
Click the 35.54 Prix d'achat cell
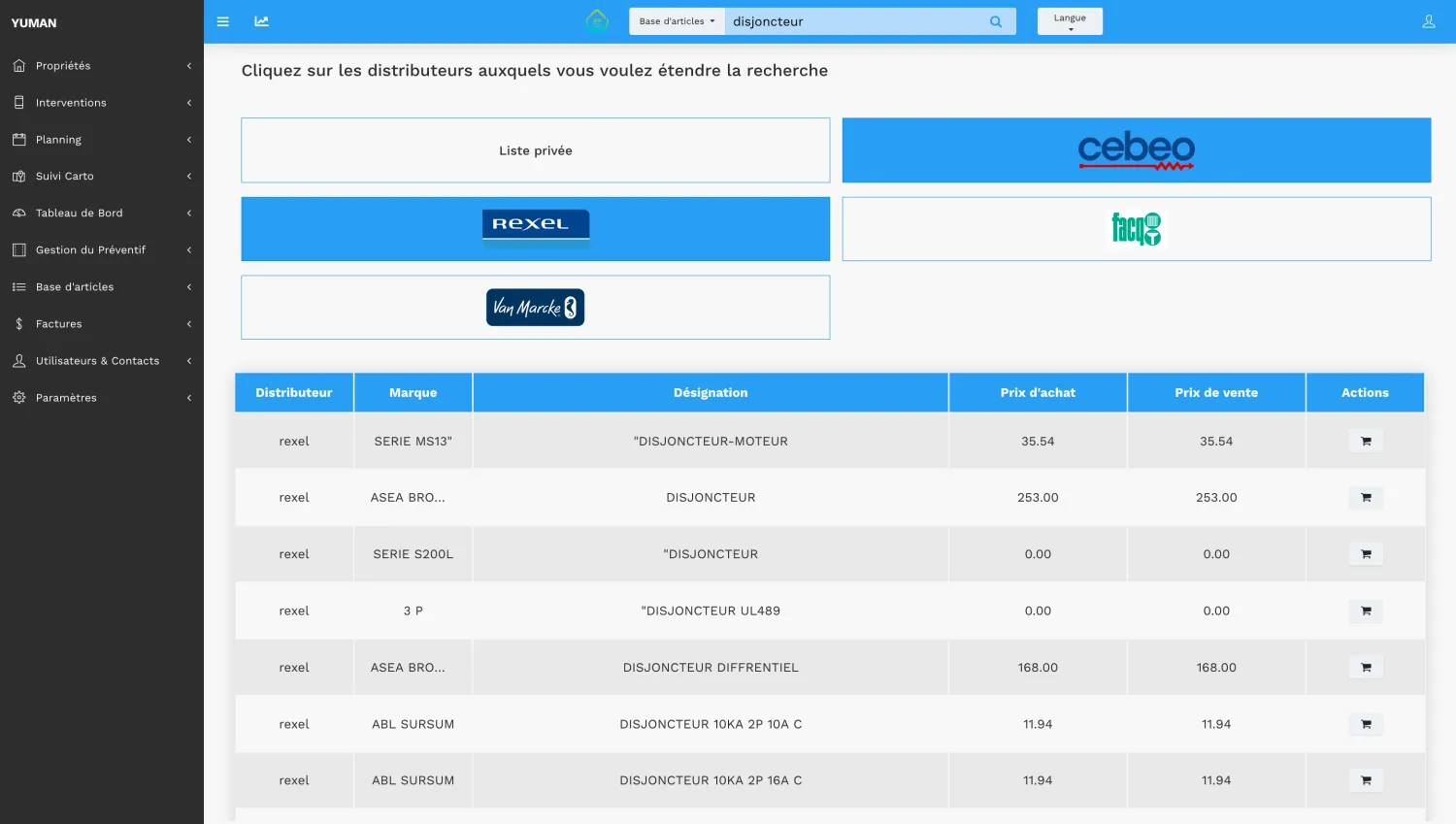1038,441
